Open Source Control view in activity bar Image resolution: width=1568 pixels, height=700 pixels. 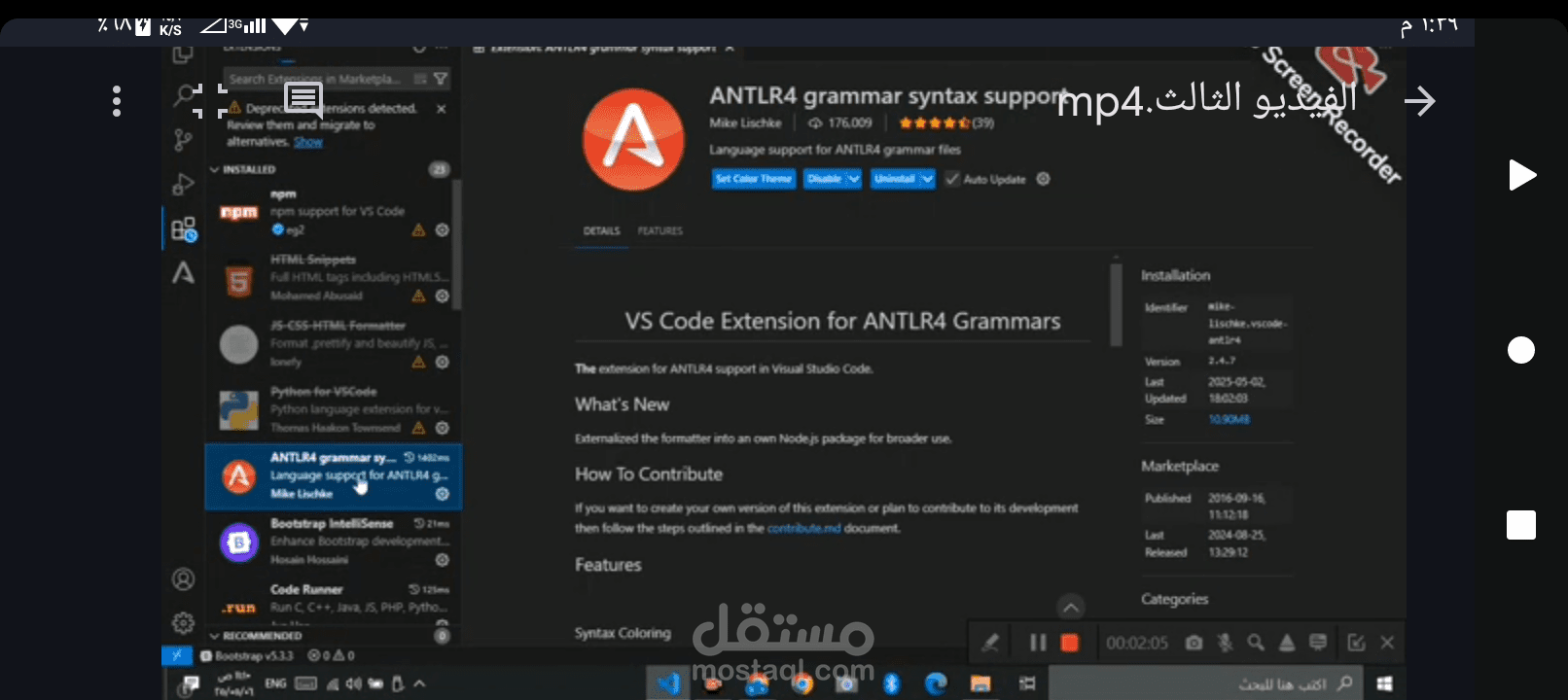(x=183, y=140)
